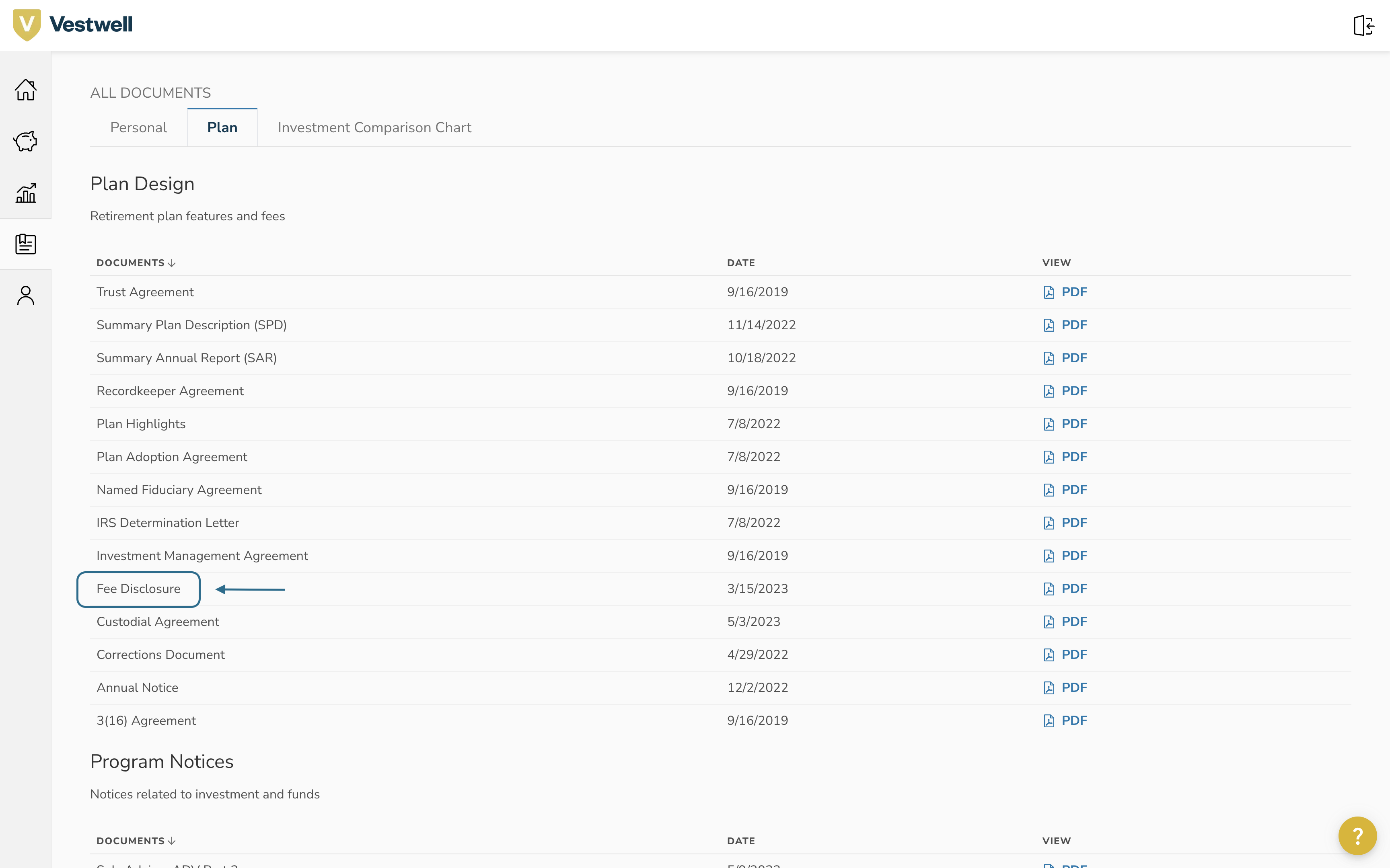Sort Program Notices Documents column arrow

(171, 841)
